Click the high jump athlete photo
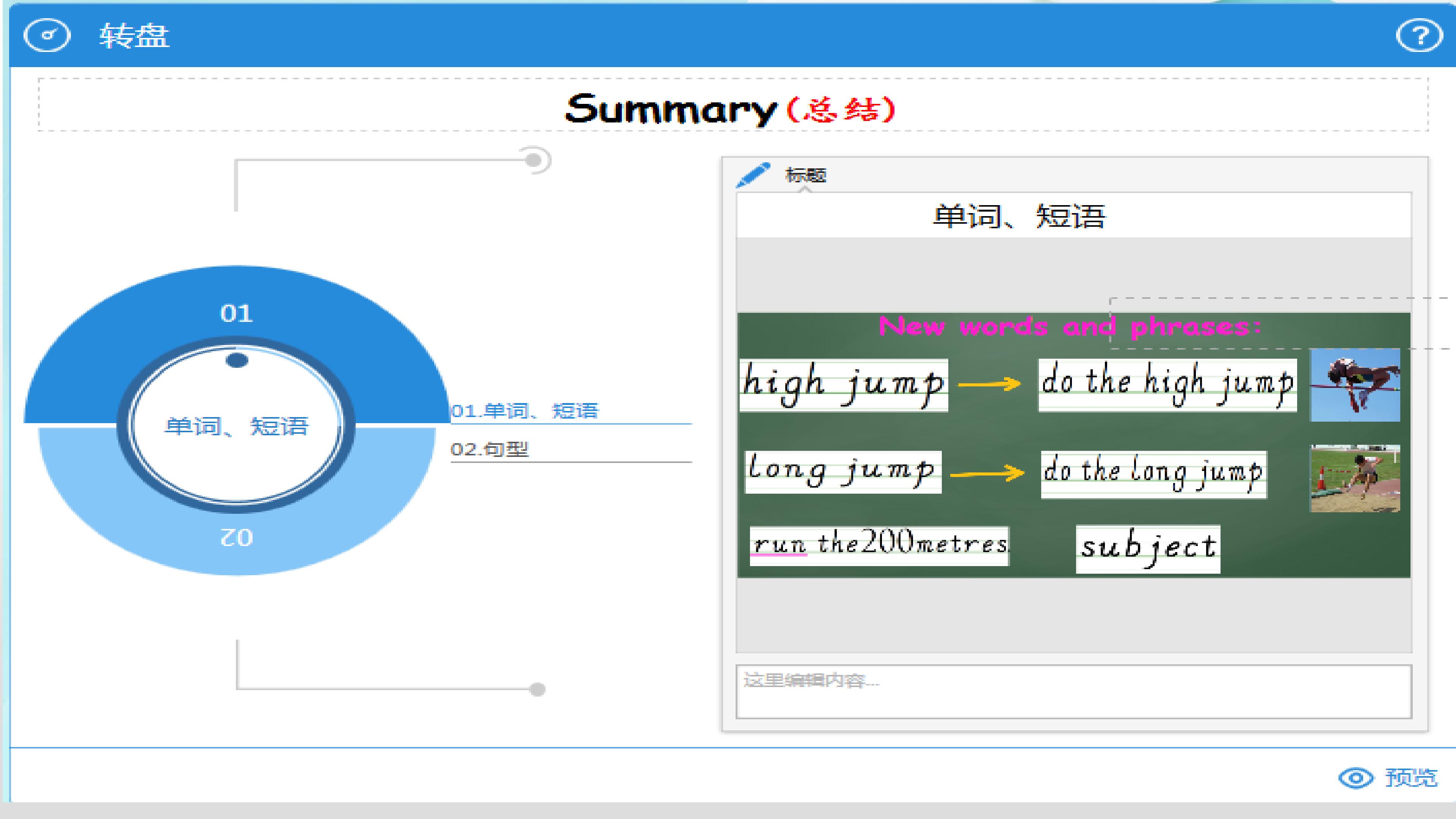The image size is (1456, 819). coord(1355,385)
